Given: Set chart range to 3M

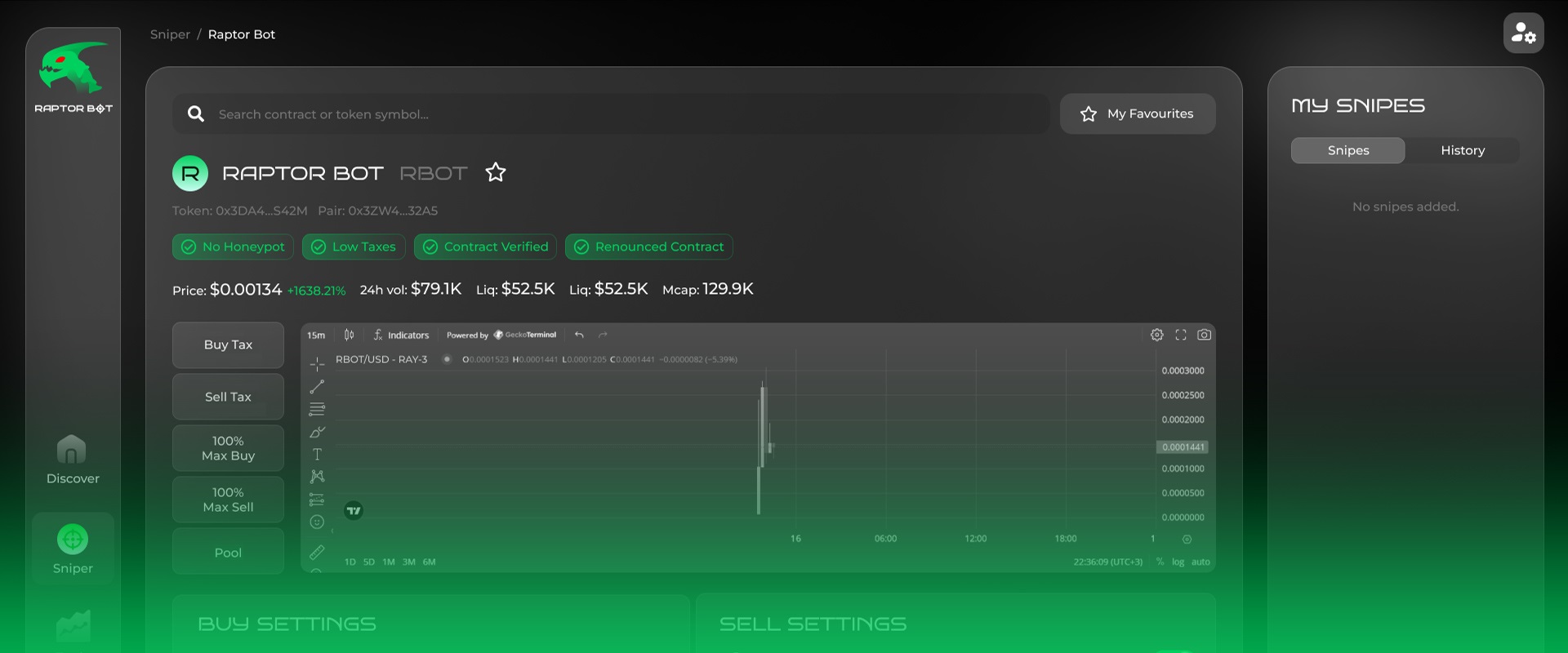Looking at the screenshot, I should [409, 562].
